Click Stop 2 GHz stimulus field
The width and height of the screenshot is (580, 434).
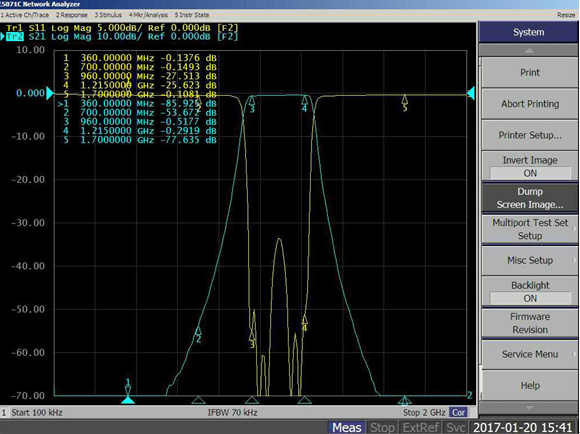pyautogui.click(x=424, y=413)
